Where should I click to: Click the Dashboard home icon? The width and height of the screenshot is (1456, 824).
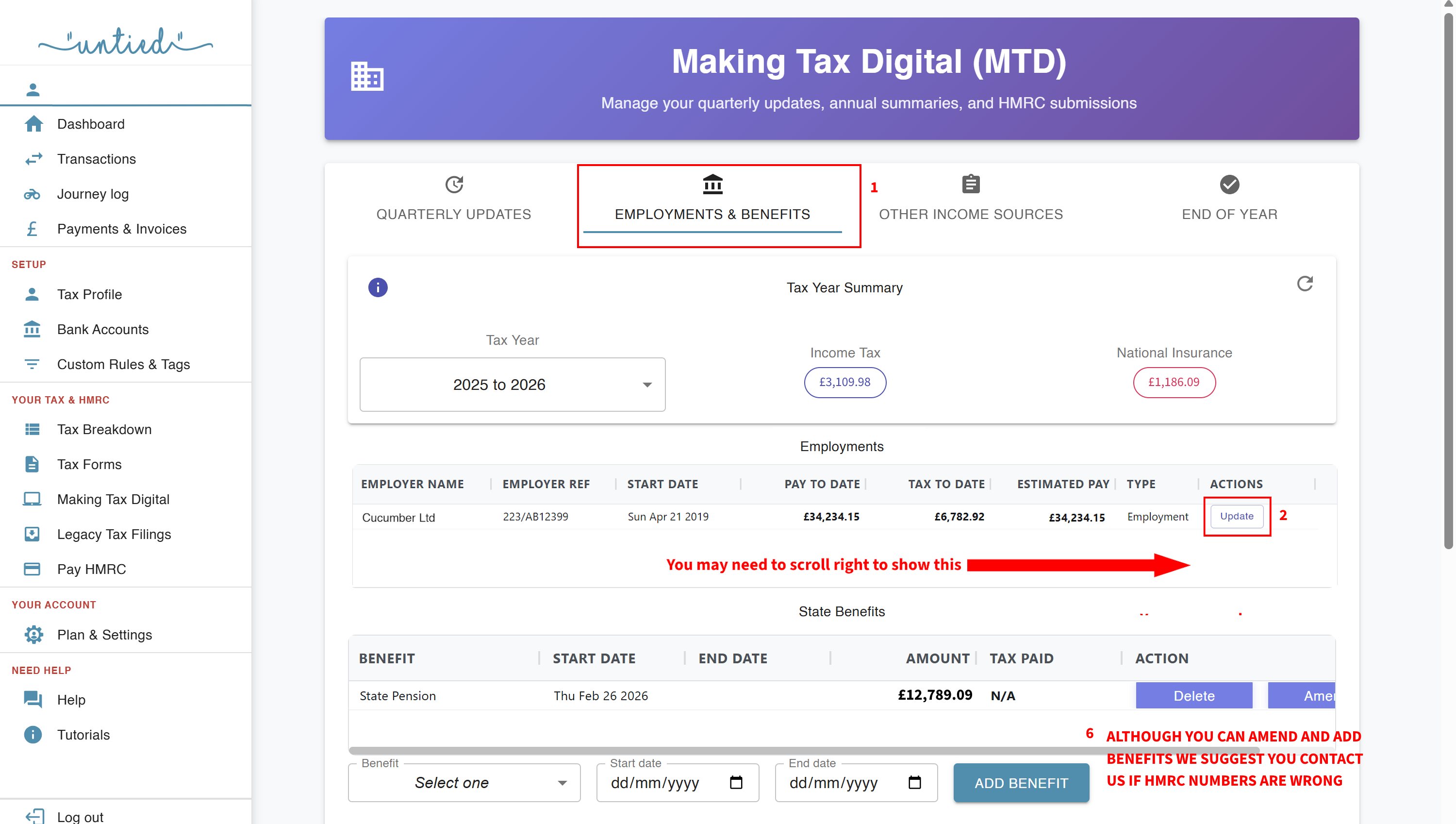[33, 124]
